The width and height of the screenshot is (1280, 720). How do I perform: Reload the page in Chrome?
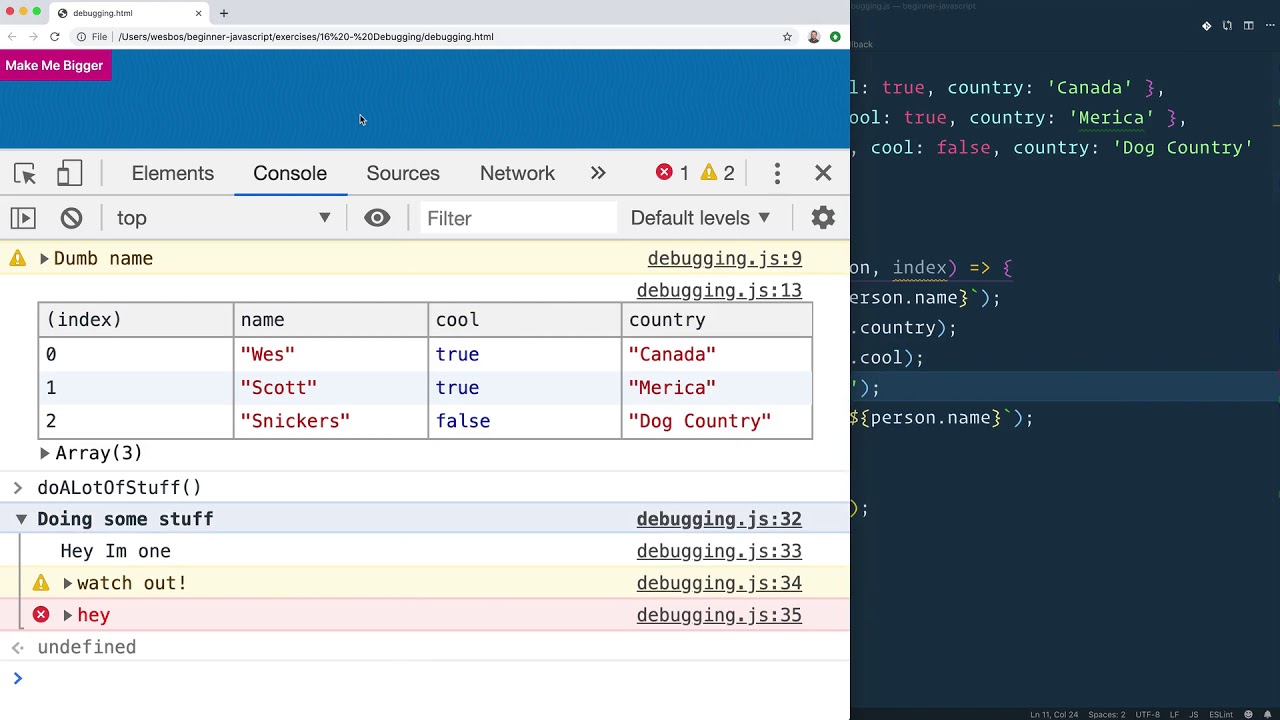(x=55, y=37)
